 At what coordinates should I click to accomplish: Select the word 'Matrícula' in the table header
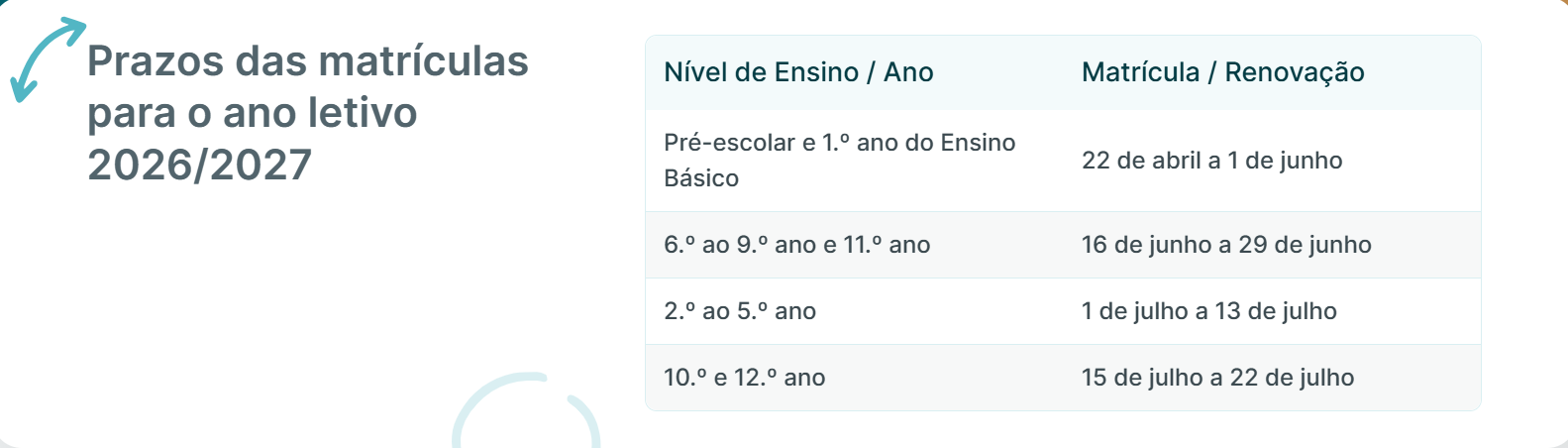pyautogui.click(x=1140, y=72)
